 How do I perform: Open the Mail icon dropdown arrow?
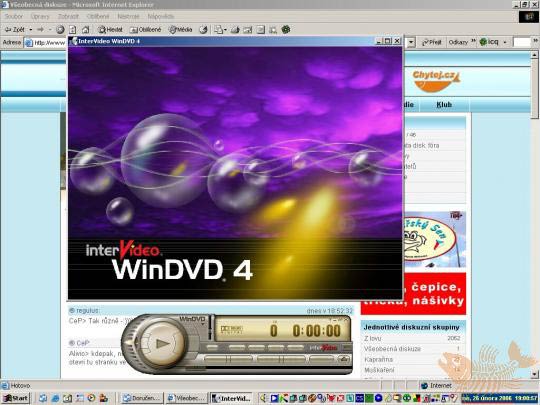(225, 30)
